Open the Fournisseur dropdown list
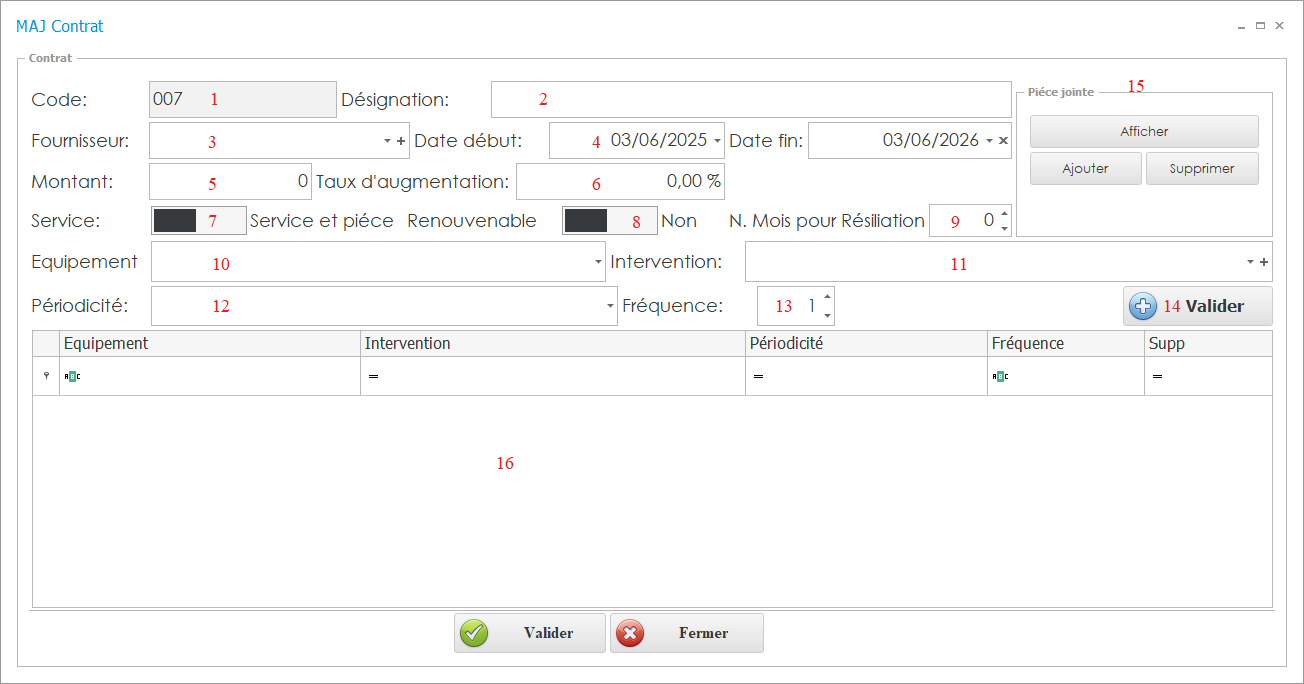This screenshot has height=684, width=1304. pos(387,141)
